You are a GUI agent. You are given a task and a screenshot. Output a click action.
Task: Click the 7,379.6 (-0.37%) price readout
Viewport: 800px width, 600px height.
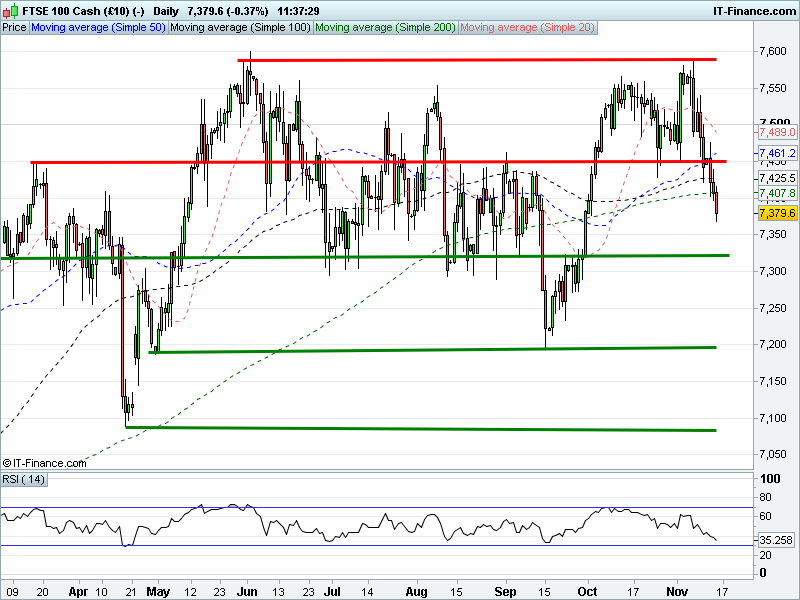point(228,11)
